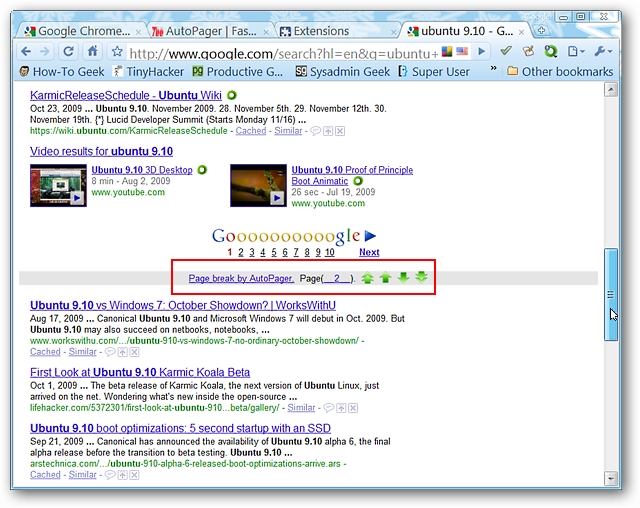Click the green circle beside Ubuntu 9.10 3D Desktop

point(202,170)
